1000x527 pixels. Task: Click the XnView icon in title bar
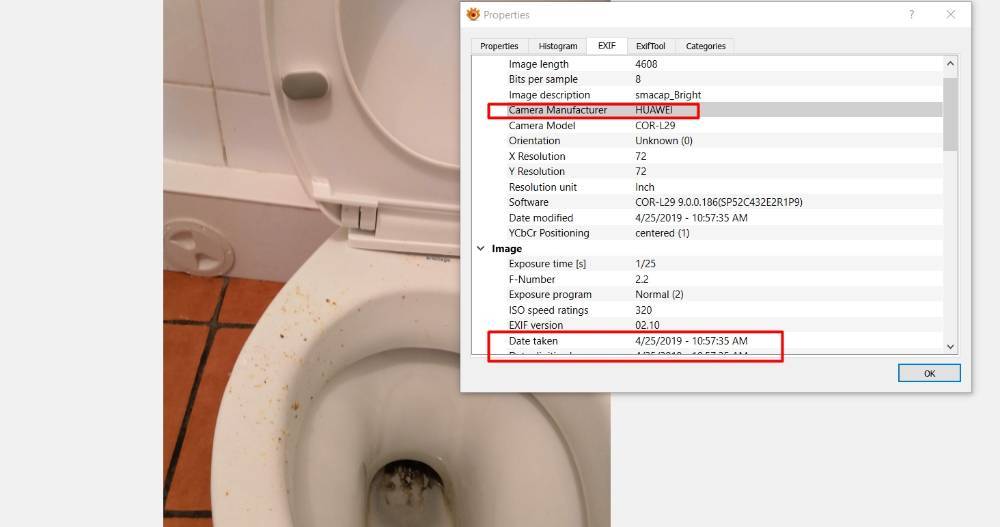click(x=473, y=15)
